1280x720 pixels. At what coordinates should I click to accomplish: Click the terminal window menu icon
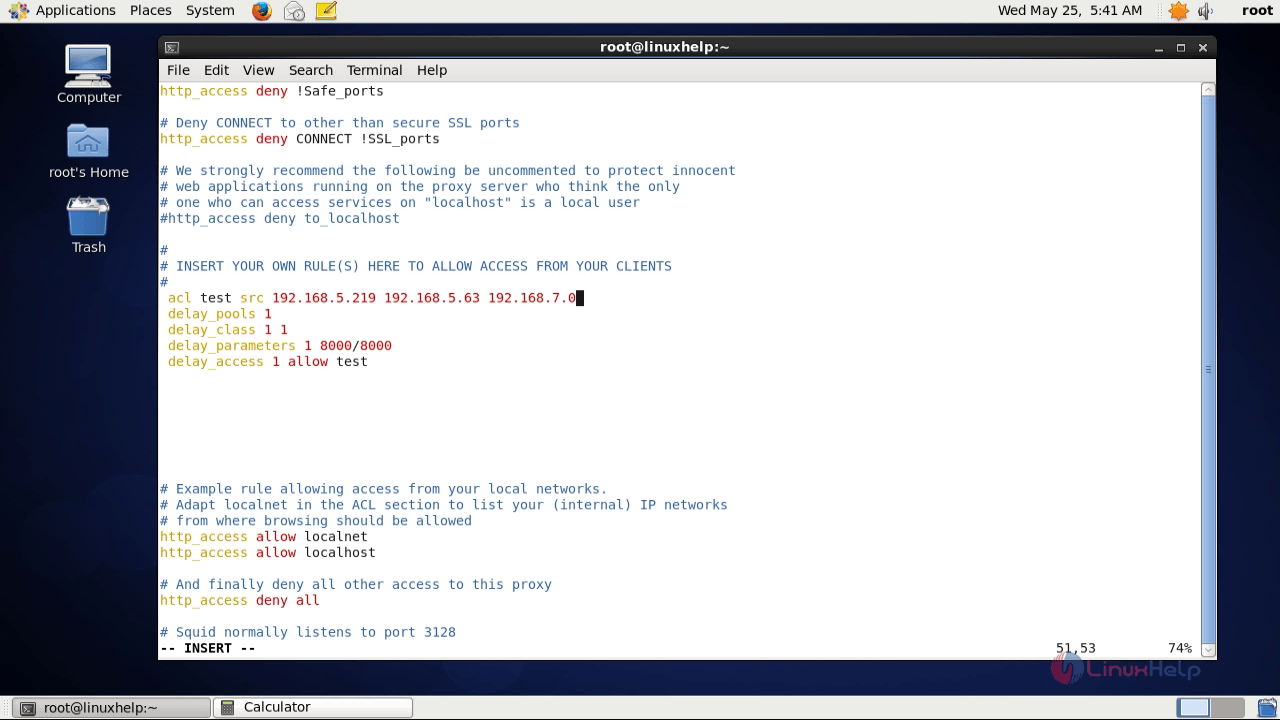(x=171, y=47)
